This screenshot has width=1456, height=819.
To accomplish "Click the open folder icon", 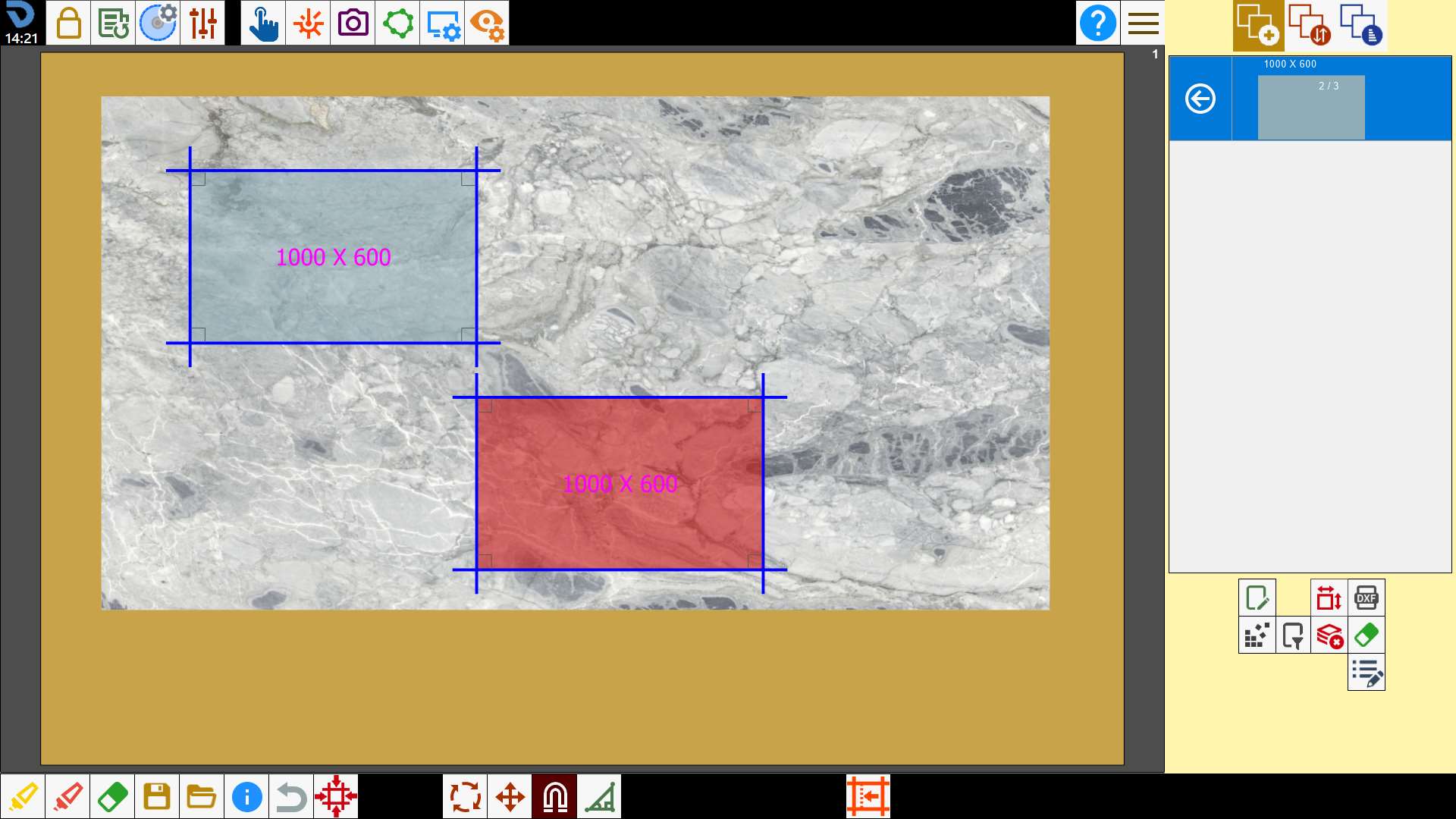I will pos(202,796).
